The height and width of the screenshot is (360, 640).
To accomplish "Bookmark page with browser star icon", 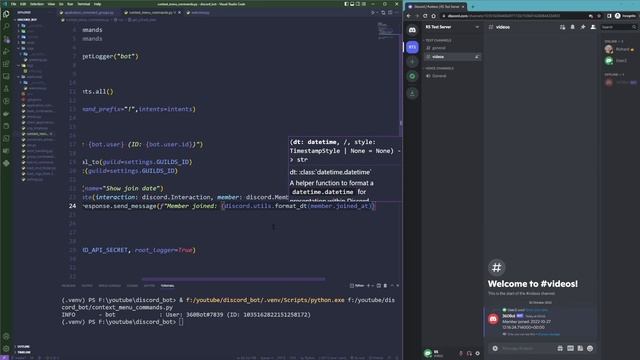I will tap(599, 16).
